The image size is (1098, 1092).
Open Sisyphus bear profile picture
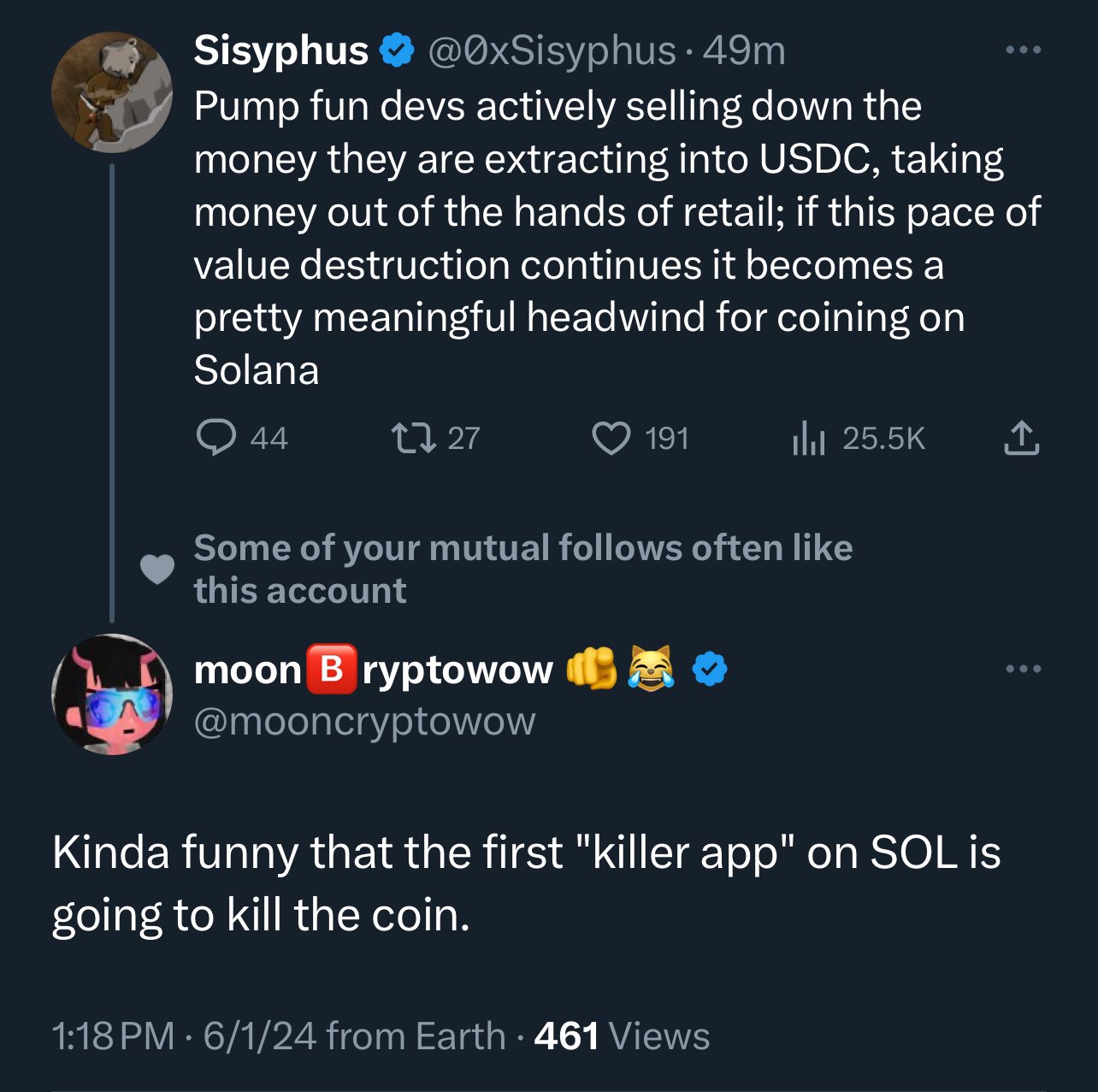[112, 92]
